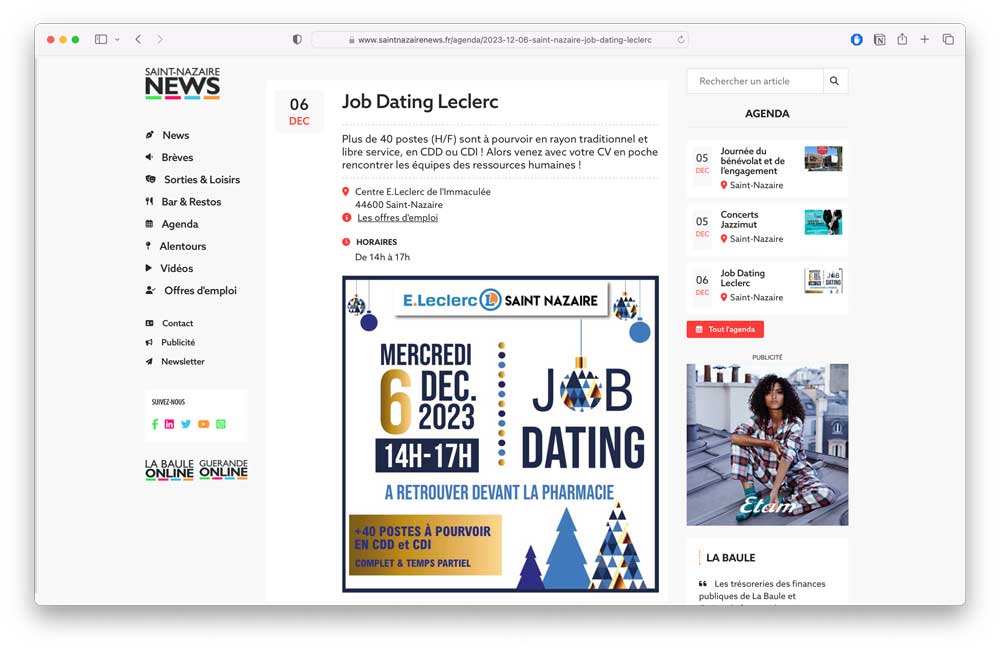
Task: Open the Saint-Nazaire News logo homepage
Action: pos(182,83)
